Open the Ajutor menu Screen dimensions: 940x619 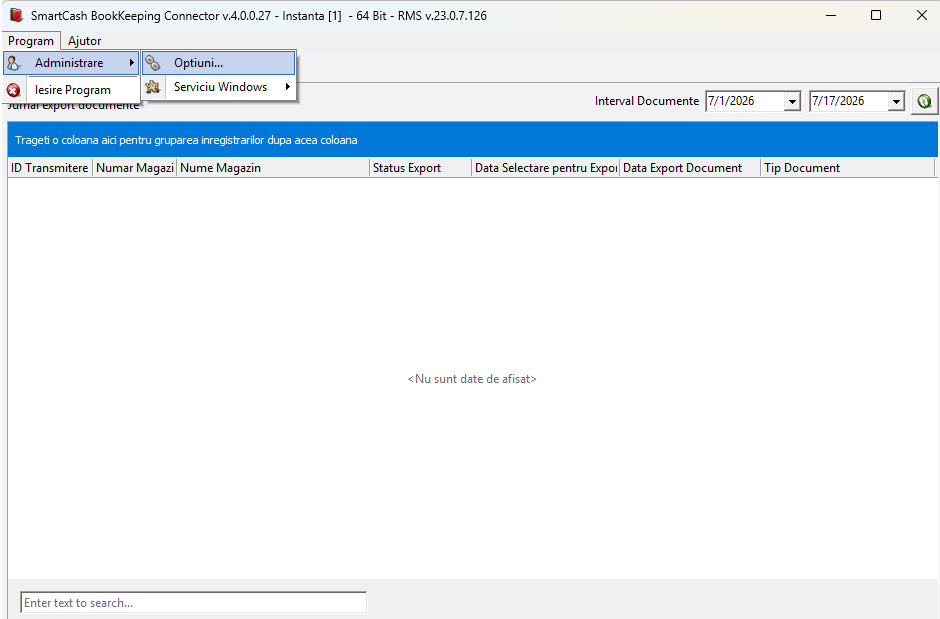click(85, 41)
